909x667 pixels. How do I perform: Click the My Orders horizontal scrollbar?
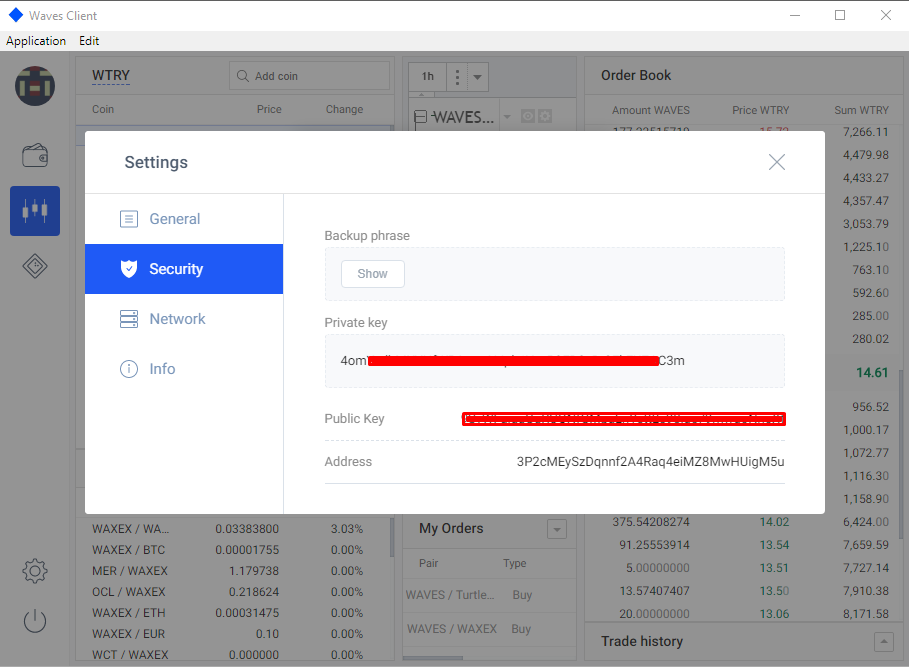coord(433,658)
